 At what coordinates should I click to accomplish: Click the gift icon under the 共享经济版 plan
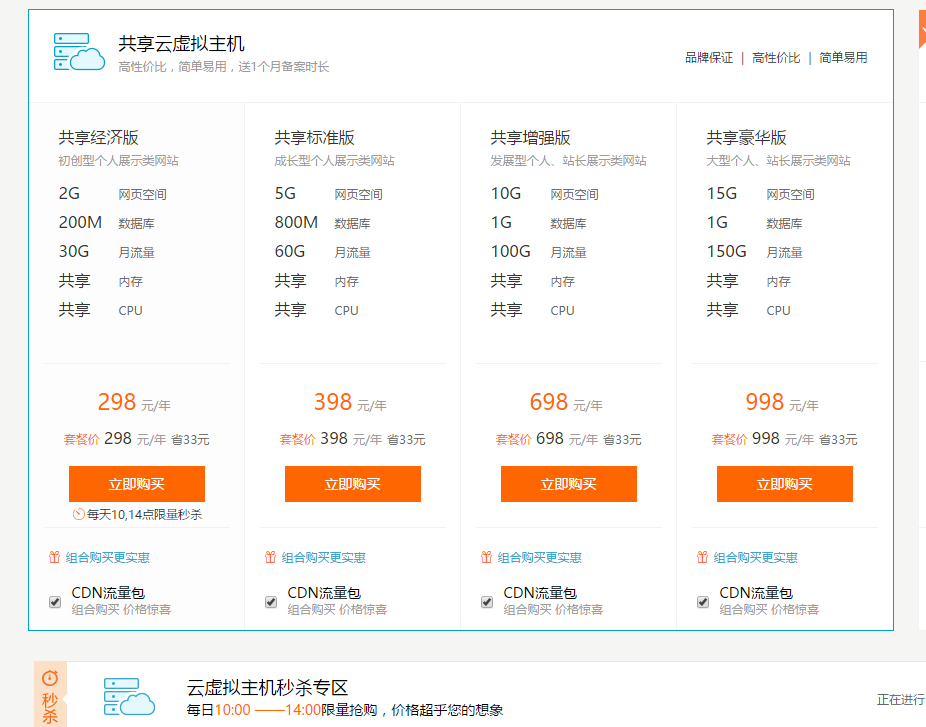[54, 557]
